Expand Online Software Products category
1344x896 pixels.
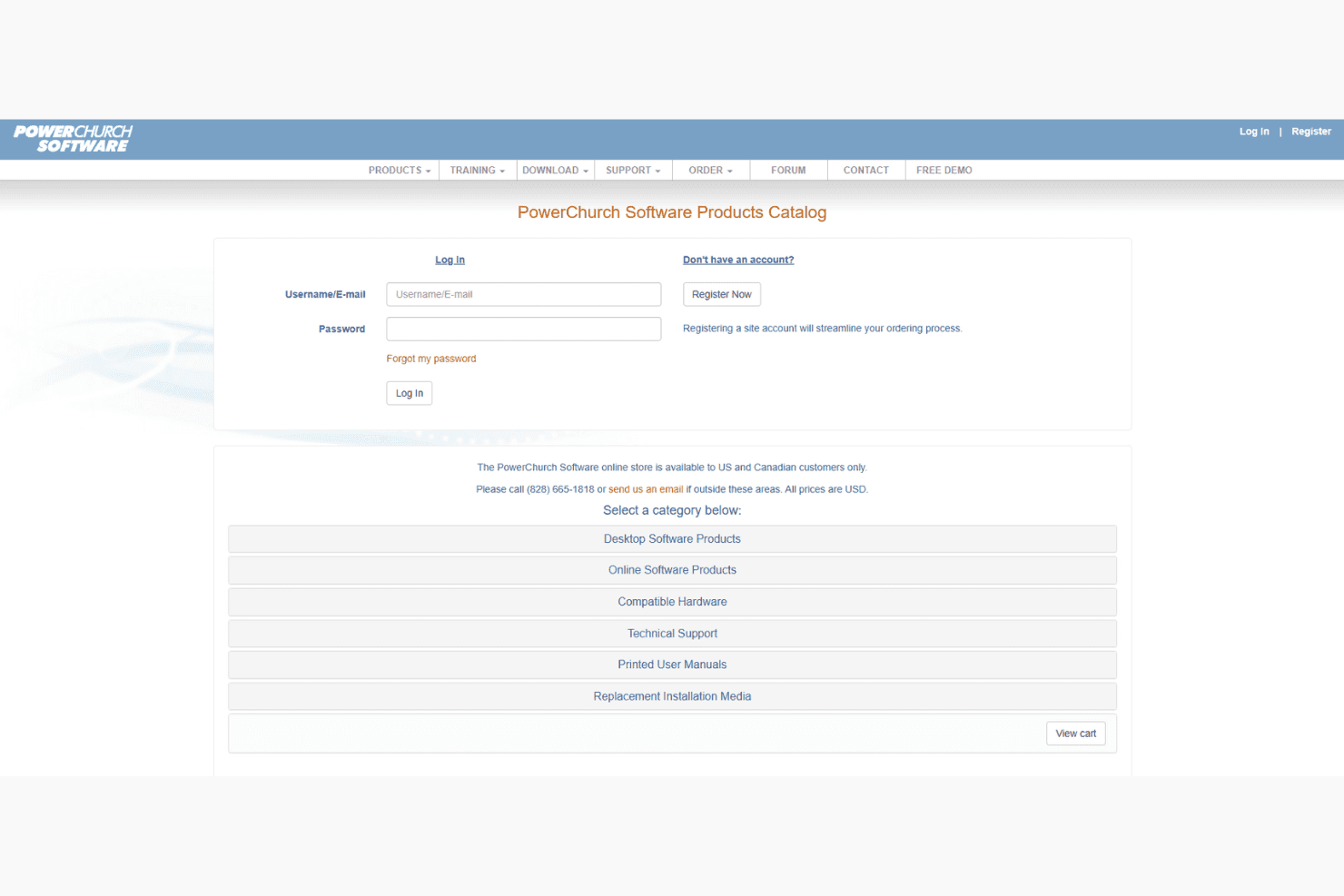[x=672, y=570]
